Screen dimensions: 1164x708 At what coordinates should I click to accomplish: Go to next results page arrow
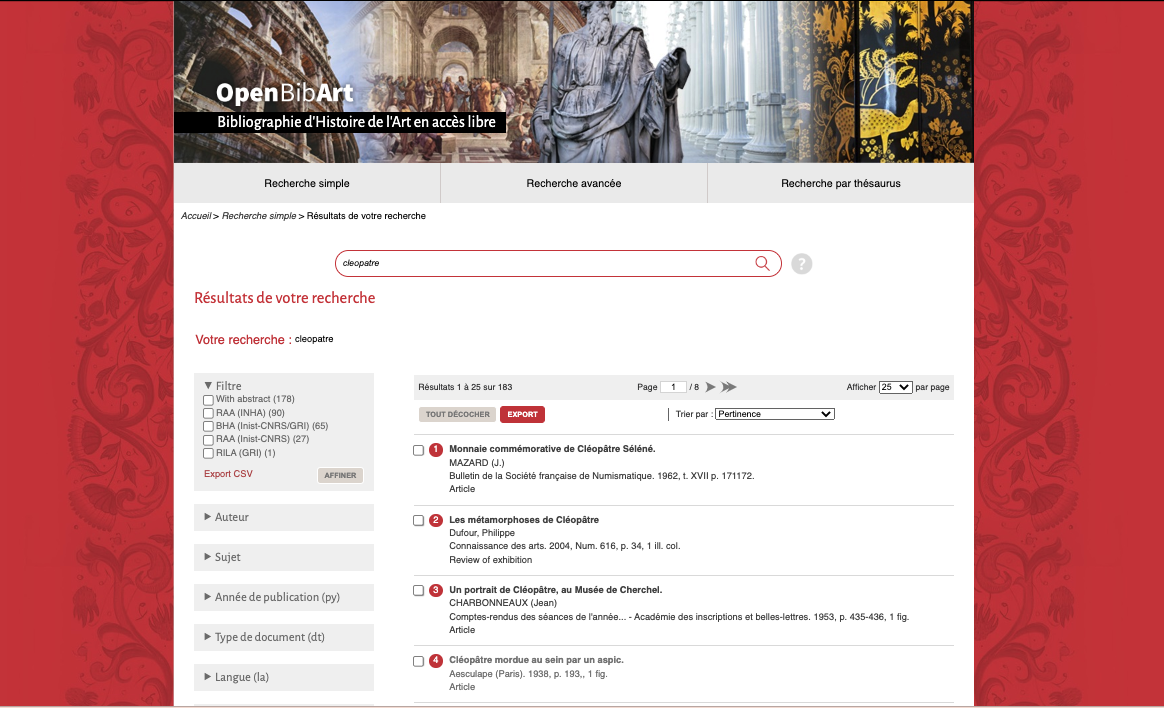tap(710, 387)
